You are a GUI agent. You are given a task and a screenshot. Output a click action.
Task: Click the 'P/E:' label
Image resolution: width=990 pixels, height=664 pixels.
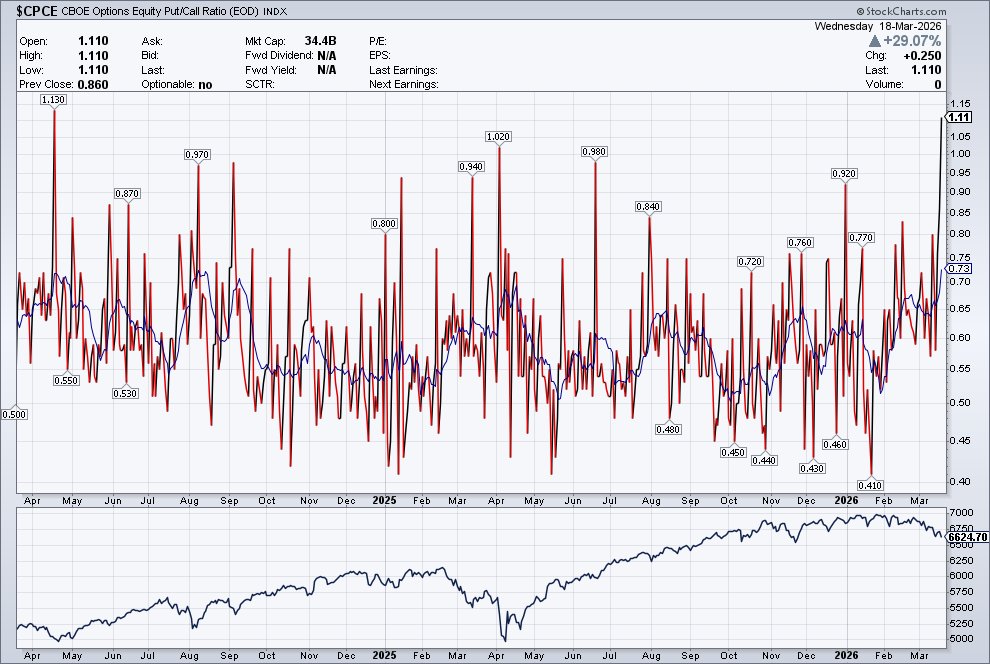pos(378,41)
